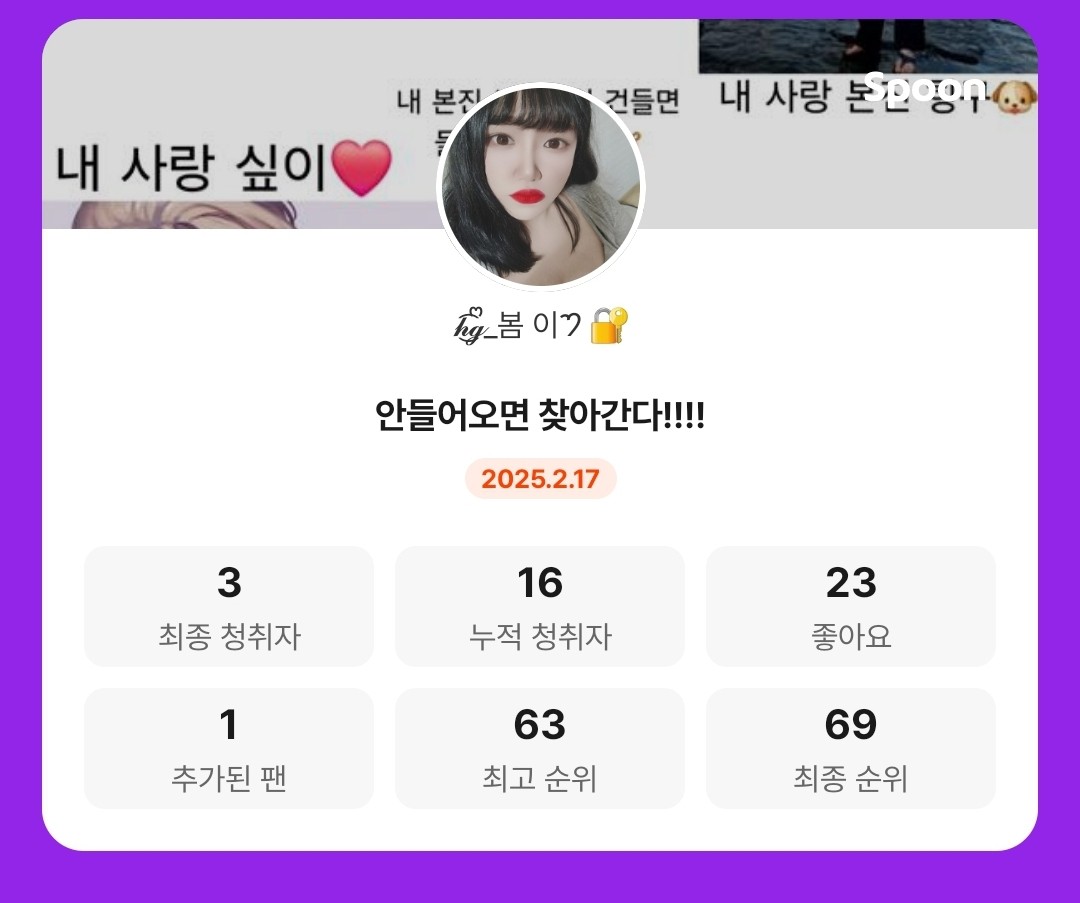
Task: Click the dark ocean photo in banner
Action: [868, 46]
